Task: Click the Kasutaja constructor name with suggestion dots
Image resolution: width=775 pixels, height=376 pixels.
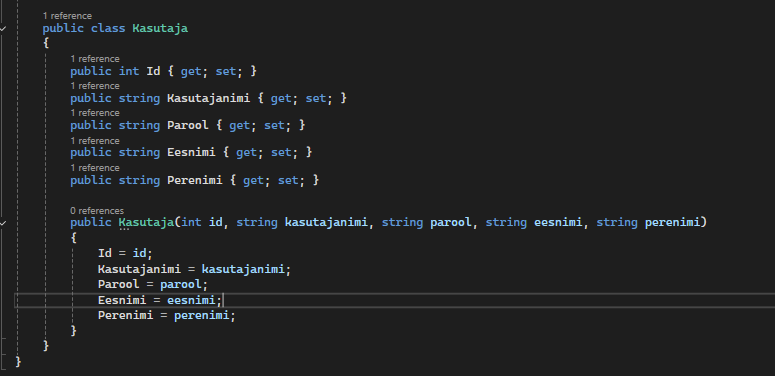Action: coord(146,222)
